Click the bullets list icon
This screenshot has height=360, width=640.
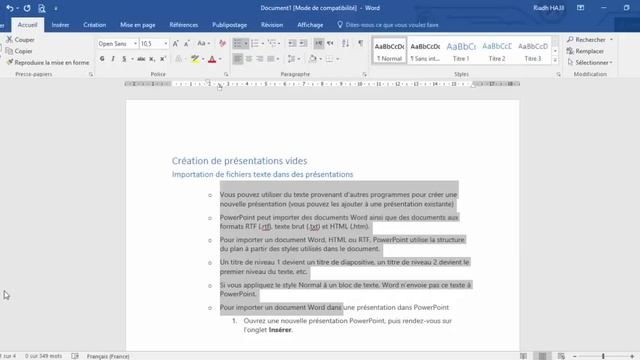238,43
